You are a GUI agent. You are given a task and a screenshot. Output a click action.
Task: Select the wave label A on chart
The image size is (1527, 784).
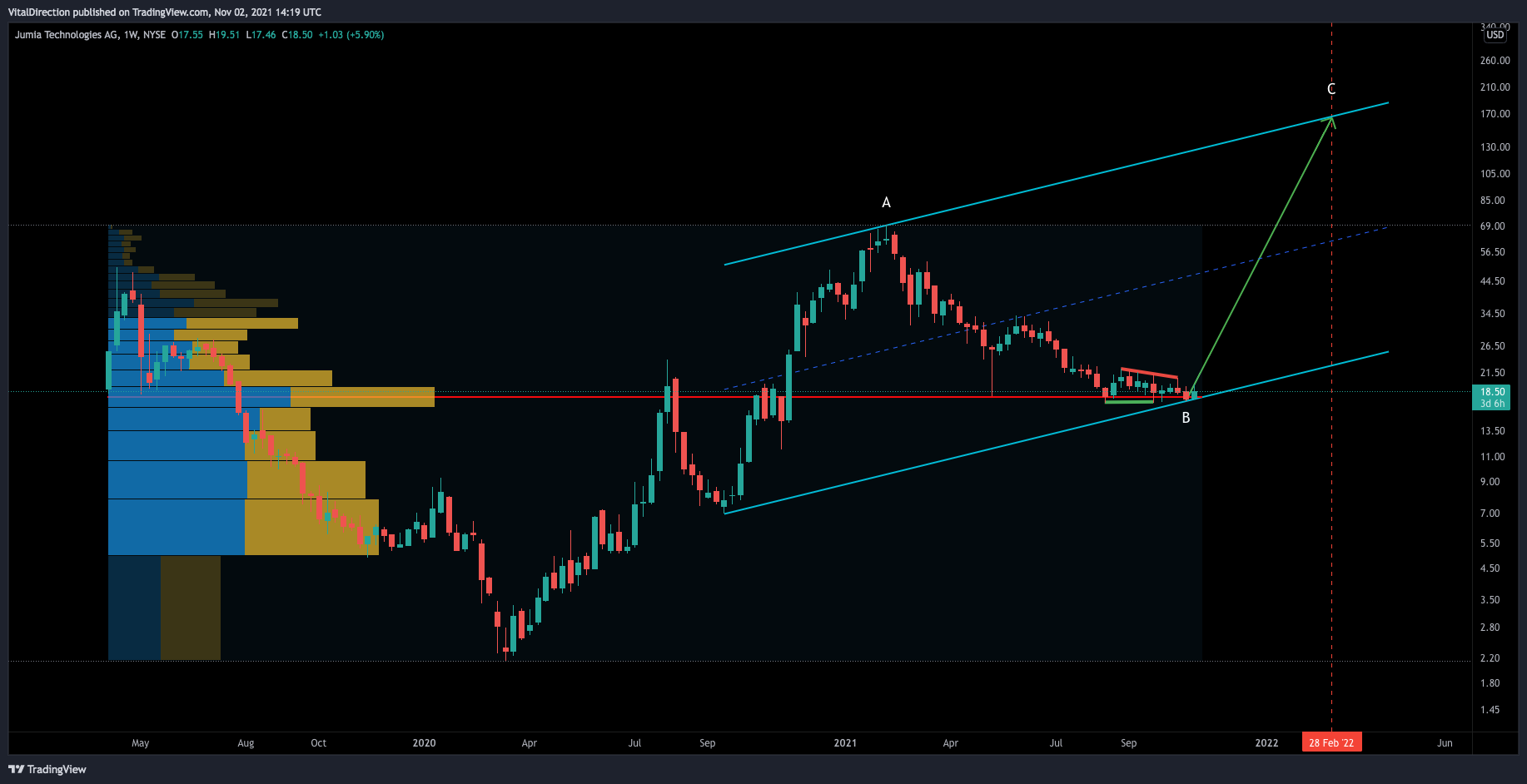tap(886, 202)
